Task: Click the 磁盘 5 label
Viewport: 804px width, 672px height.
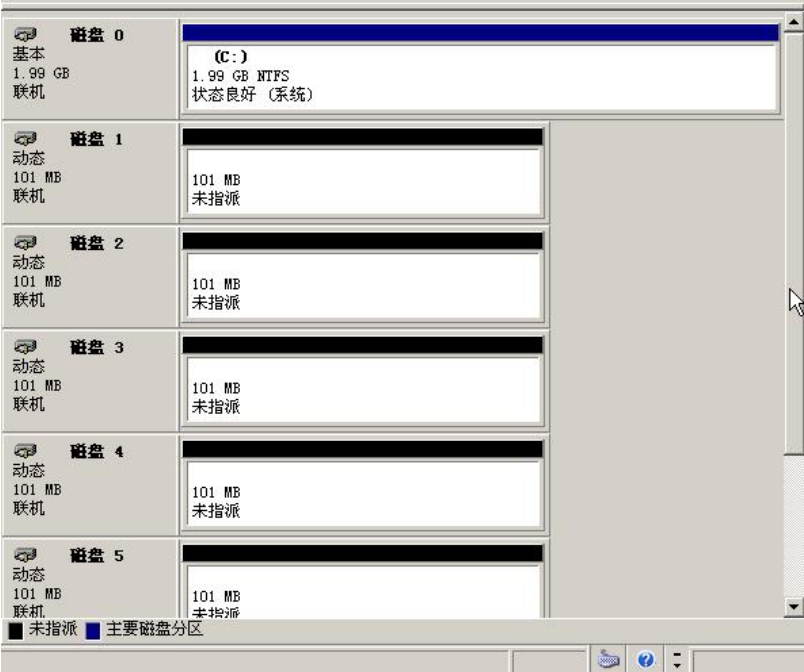Action: point(96,555)
